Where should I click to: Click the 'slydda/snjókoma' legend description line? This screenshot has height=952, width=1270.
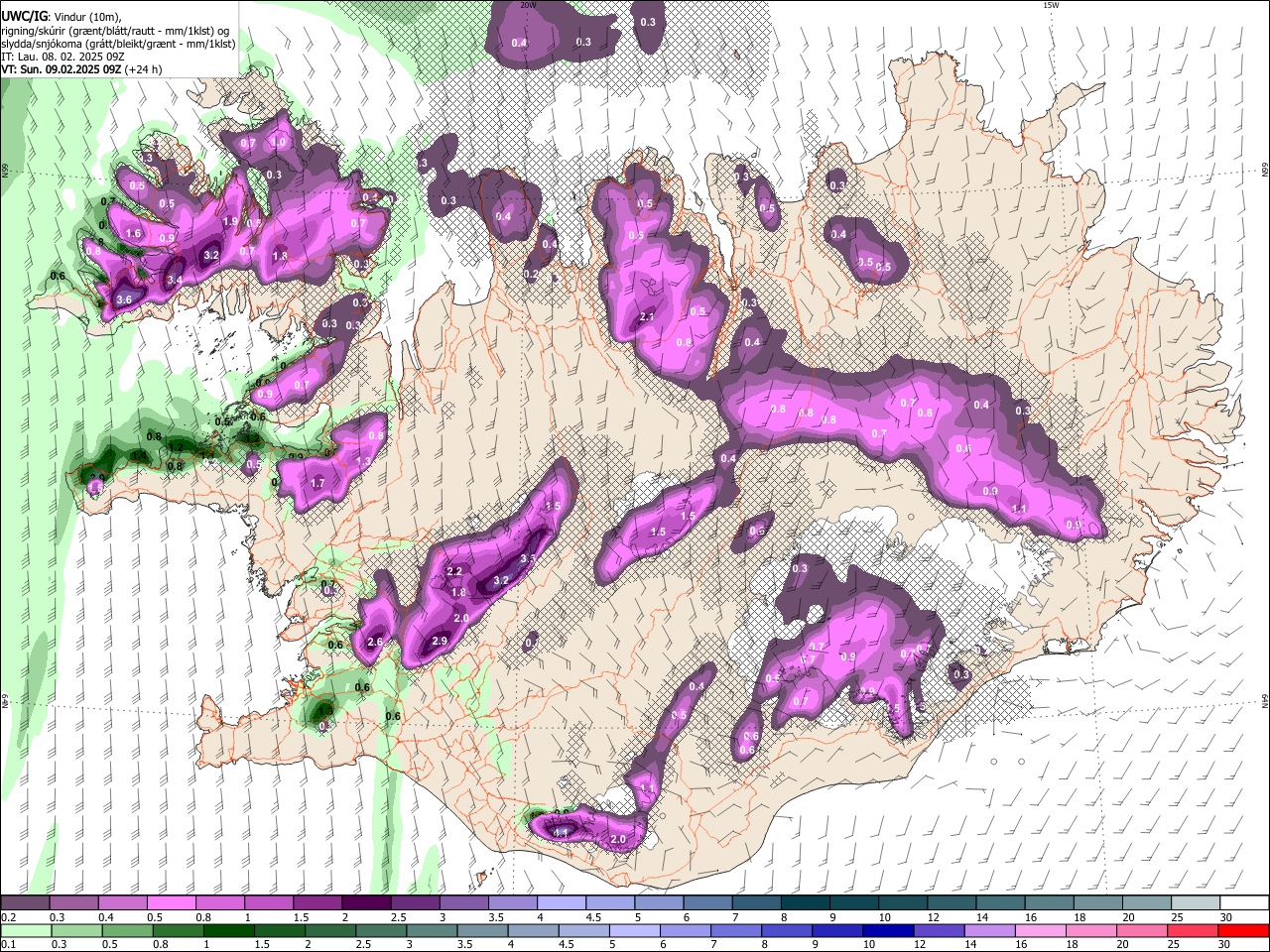118,44
